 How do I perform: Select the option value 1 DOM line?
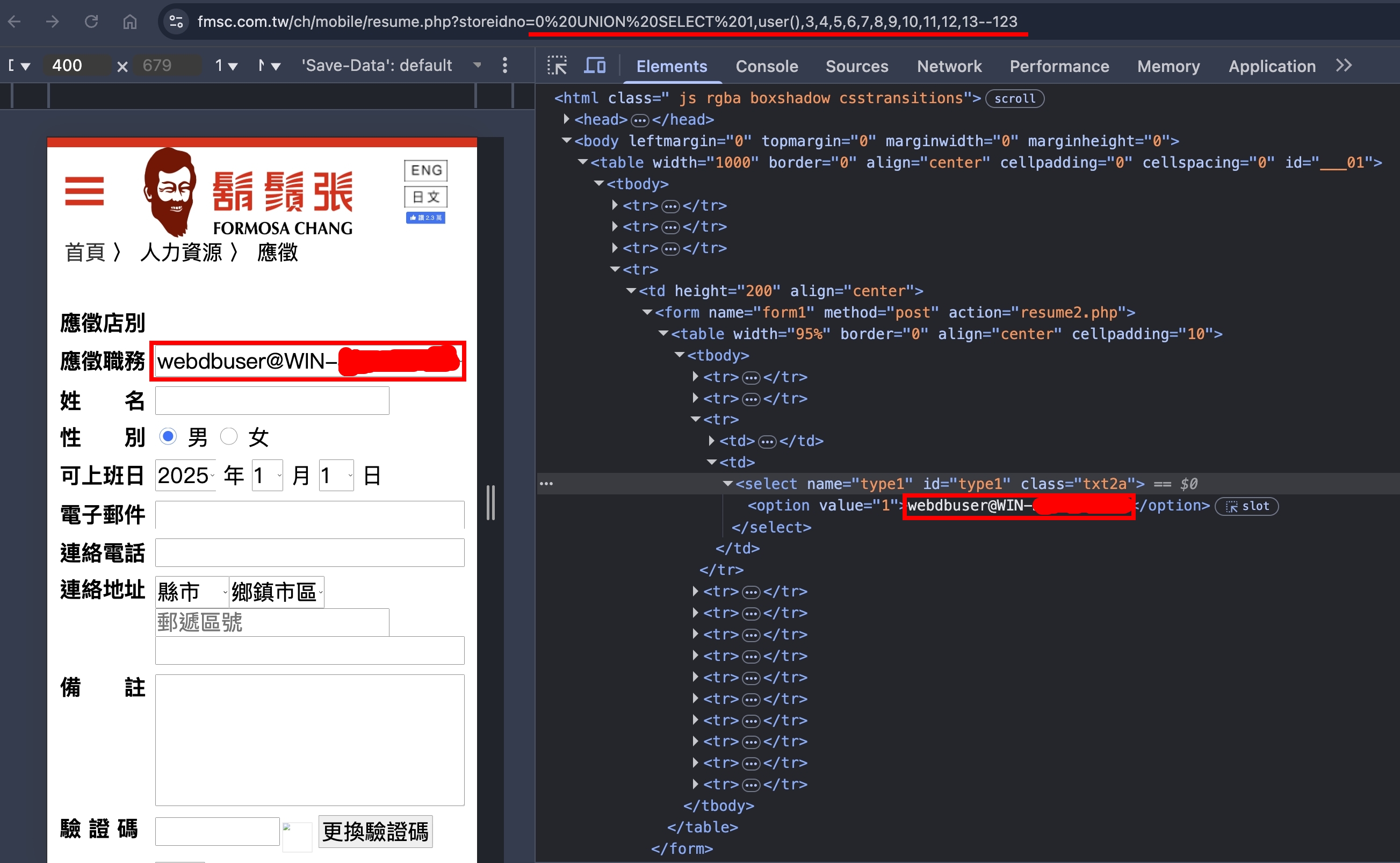pyautogui.click(x=978, y=506)
